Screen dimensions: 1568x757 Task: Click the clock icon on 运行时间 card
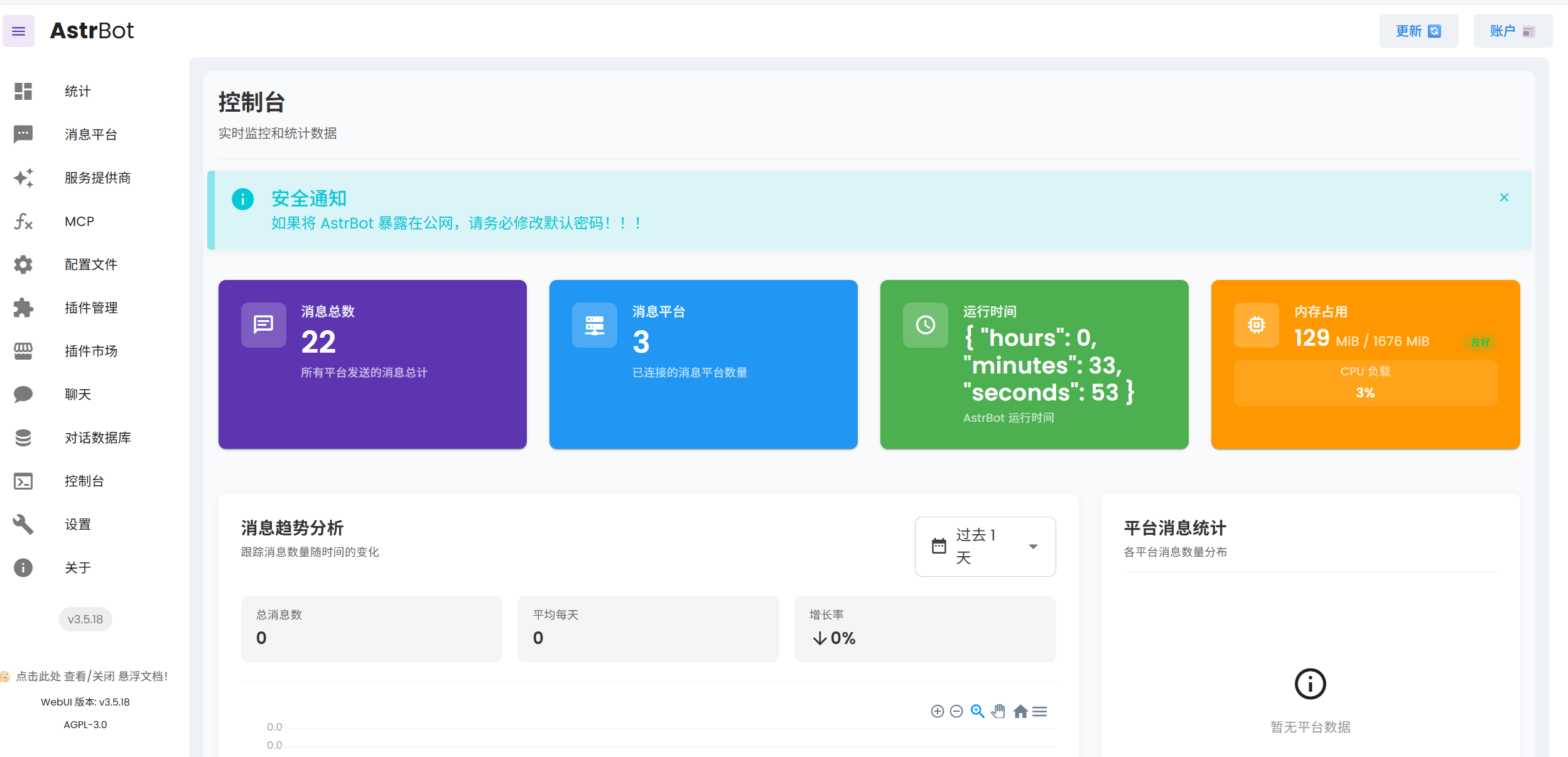click(926, 325)
